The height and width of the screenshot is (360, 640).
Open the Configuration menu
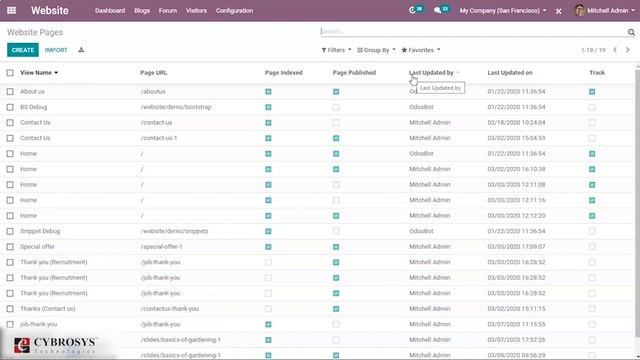[x=234, y=11]
